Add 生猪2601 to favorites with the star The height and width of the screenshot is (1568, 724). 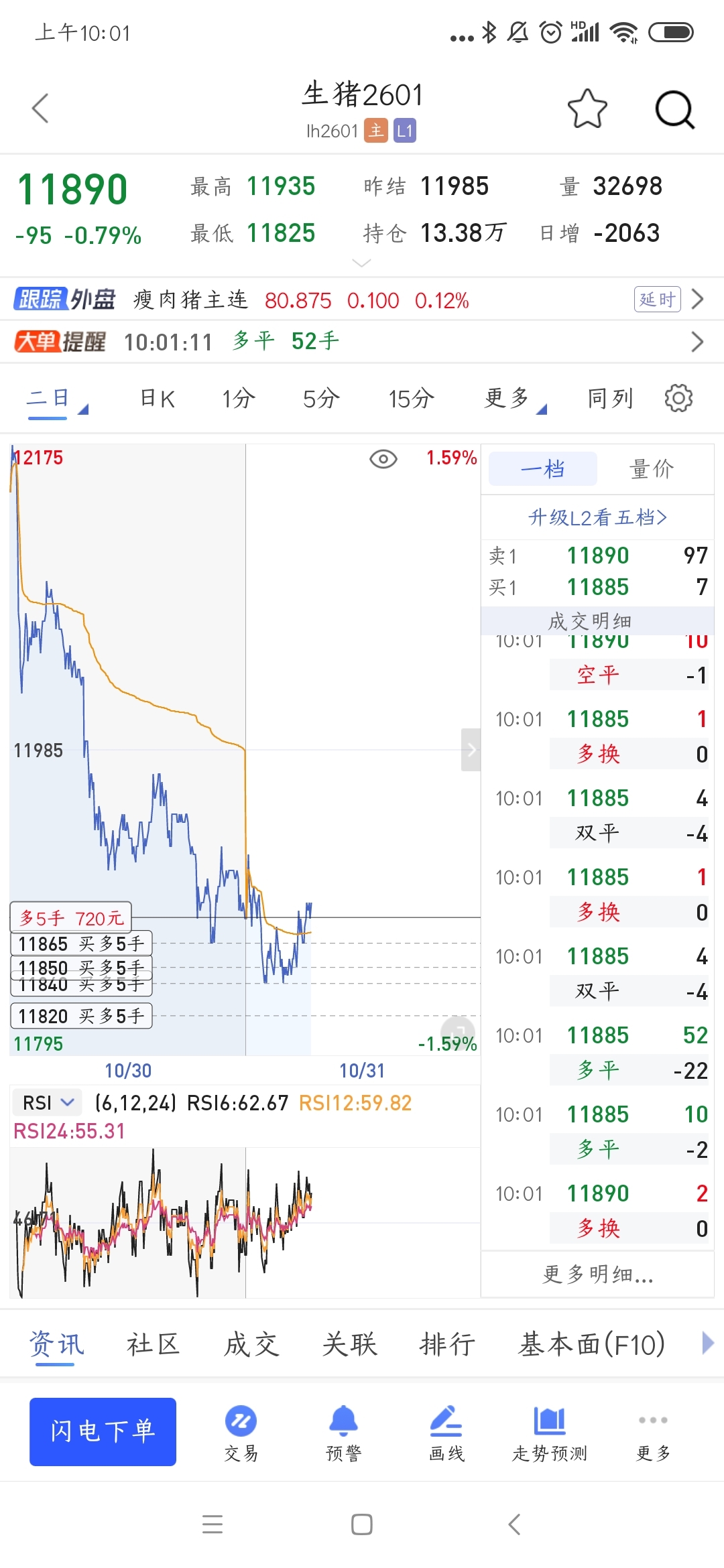point(587,109)
